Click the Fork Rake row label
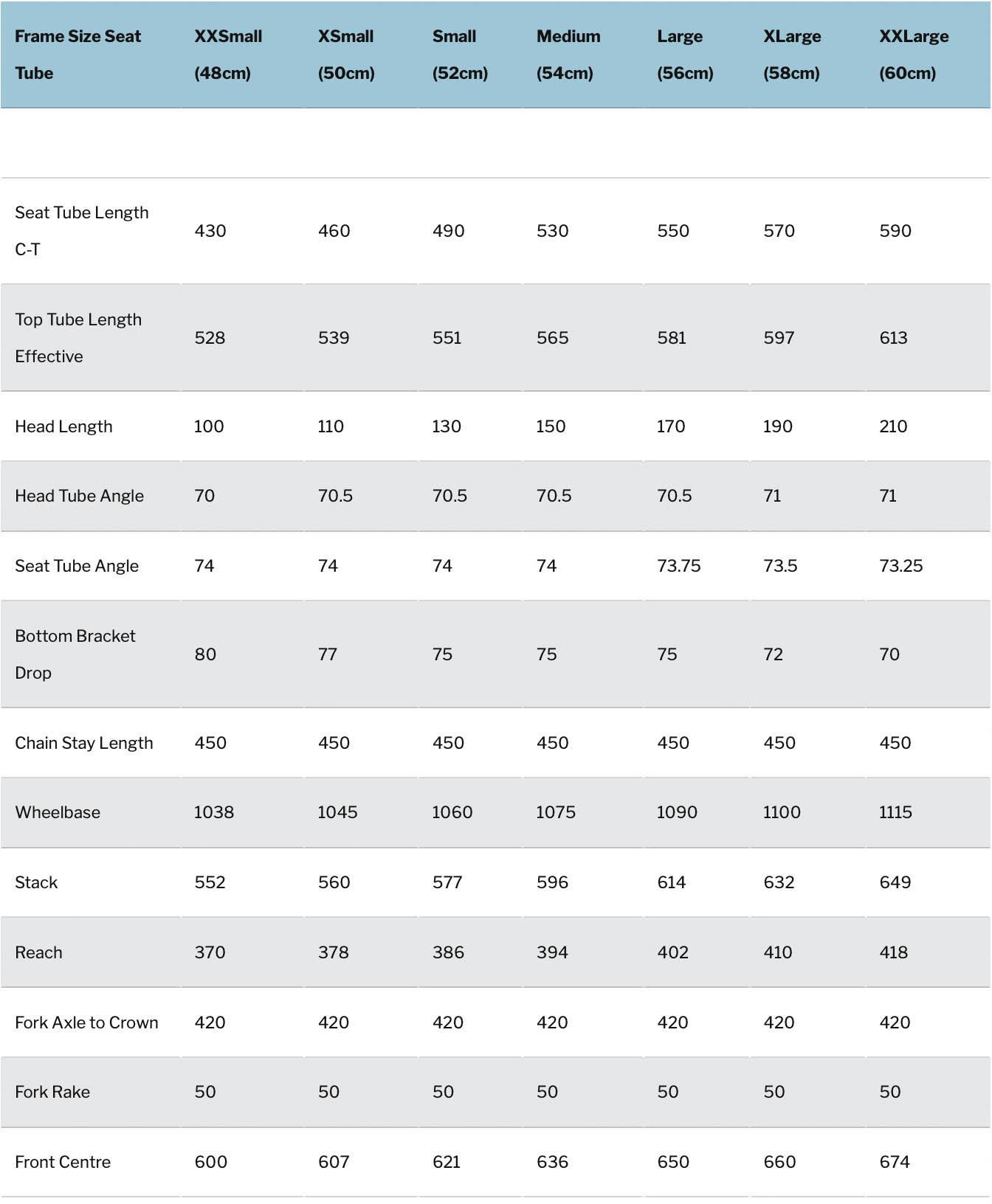992x1204 pixels. click(52, 1092)
